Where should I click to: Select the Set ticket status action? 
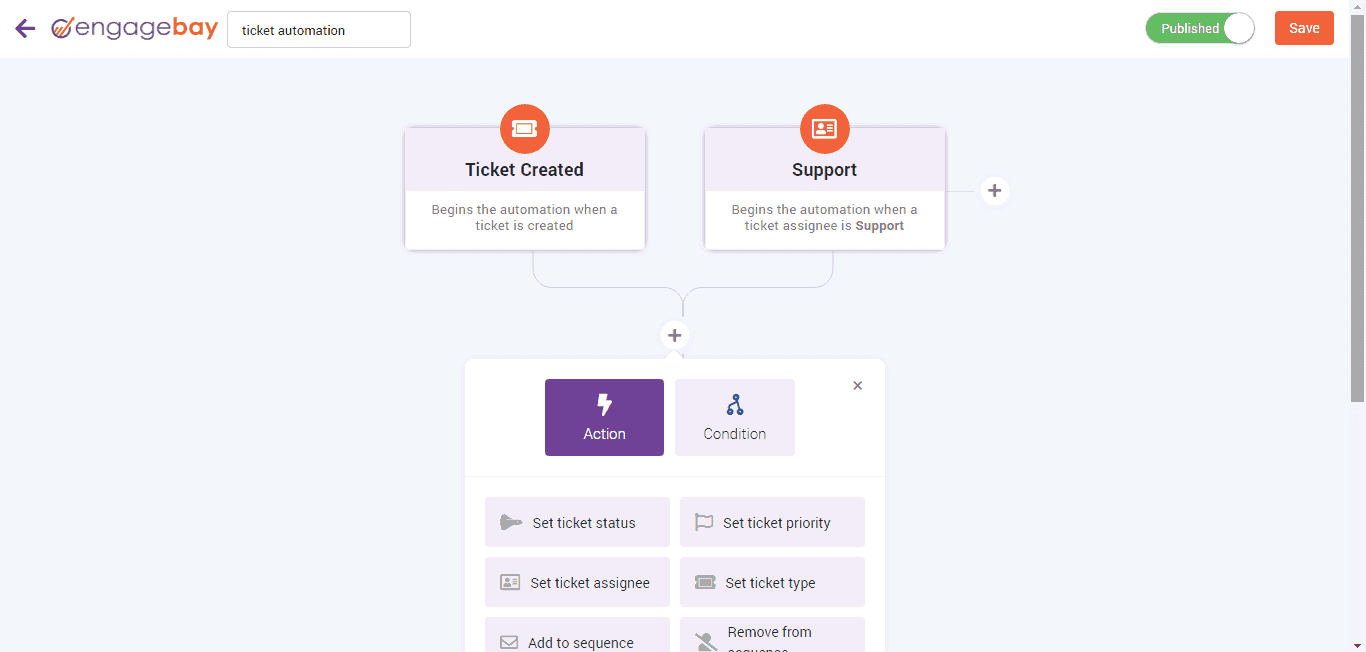[x=577, y=522]
